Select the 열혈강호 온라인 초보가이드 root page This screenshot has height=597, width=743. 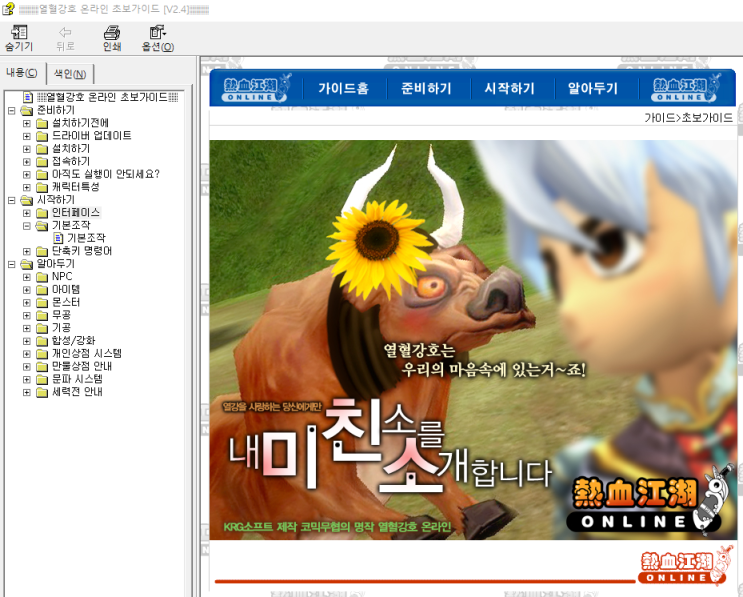point(107,97)
